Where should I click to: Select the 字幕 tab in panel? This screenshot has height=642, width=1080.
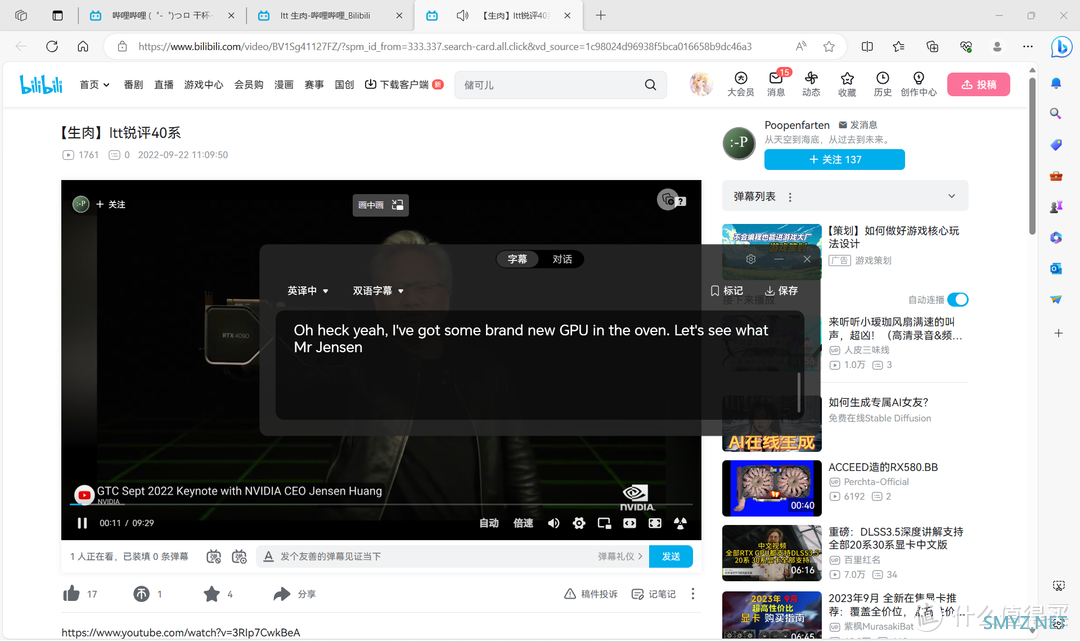(x=517, y=259)
